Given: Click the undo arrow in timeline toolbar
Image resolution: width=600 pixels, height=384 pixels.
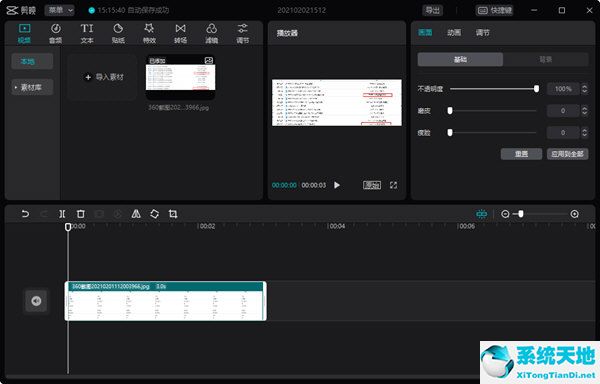Looking at the screenshot, I should point(25,214).
